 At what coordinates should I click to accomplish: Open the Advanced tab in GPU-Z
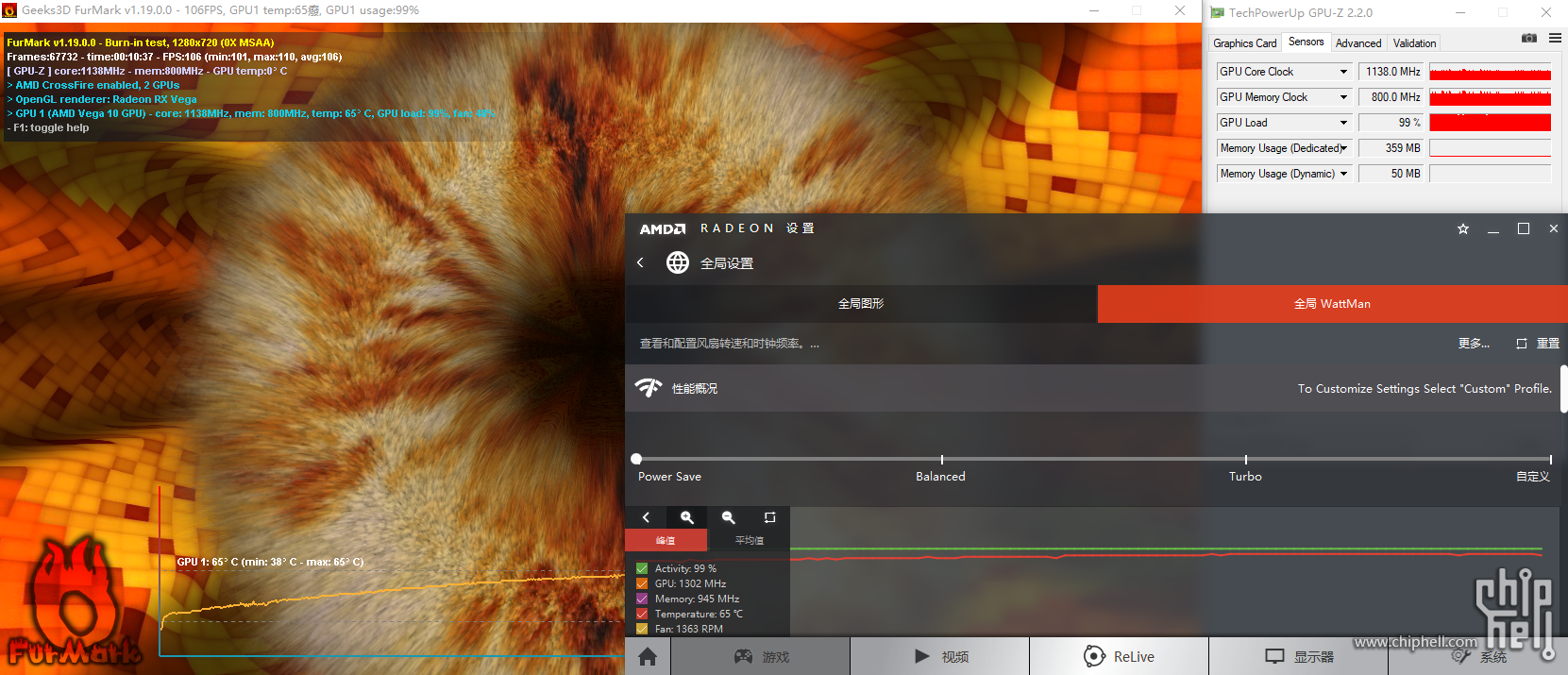[1358, 42]
